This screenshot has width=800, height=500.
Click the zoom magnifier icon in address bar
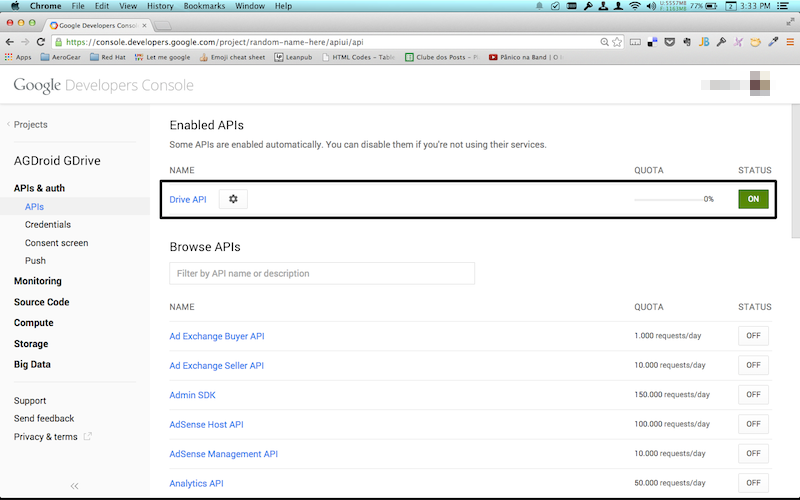(604, 42)
